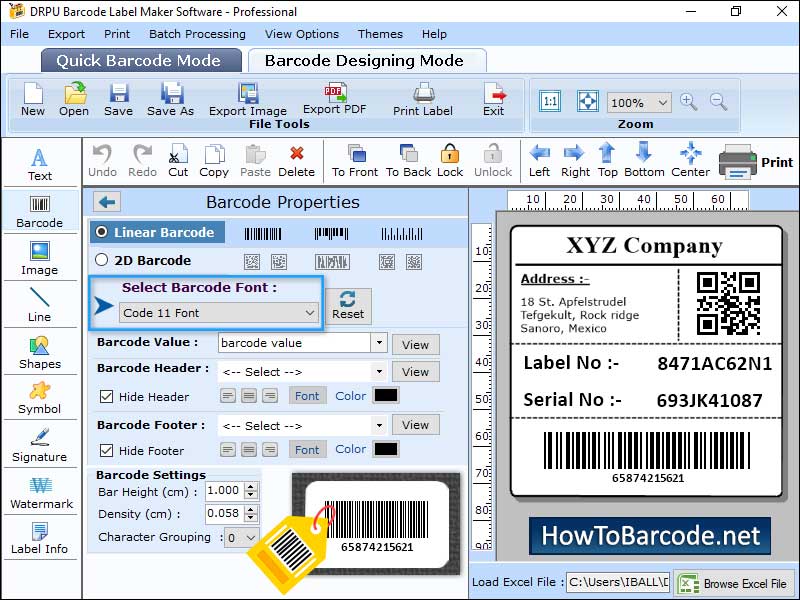Click the Signature tool in sidebar
The image size is (800, 600).
point(40,448)
